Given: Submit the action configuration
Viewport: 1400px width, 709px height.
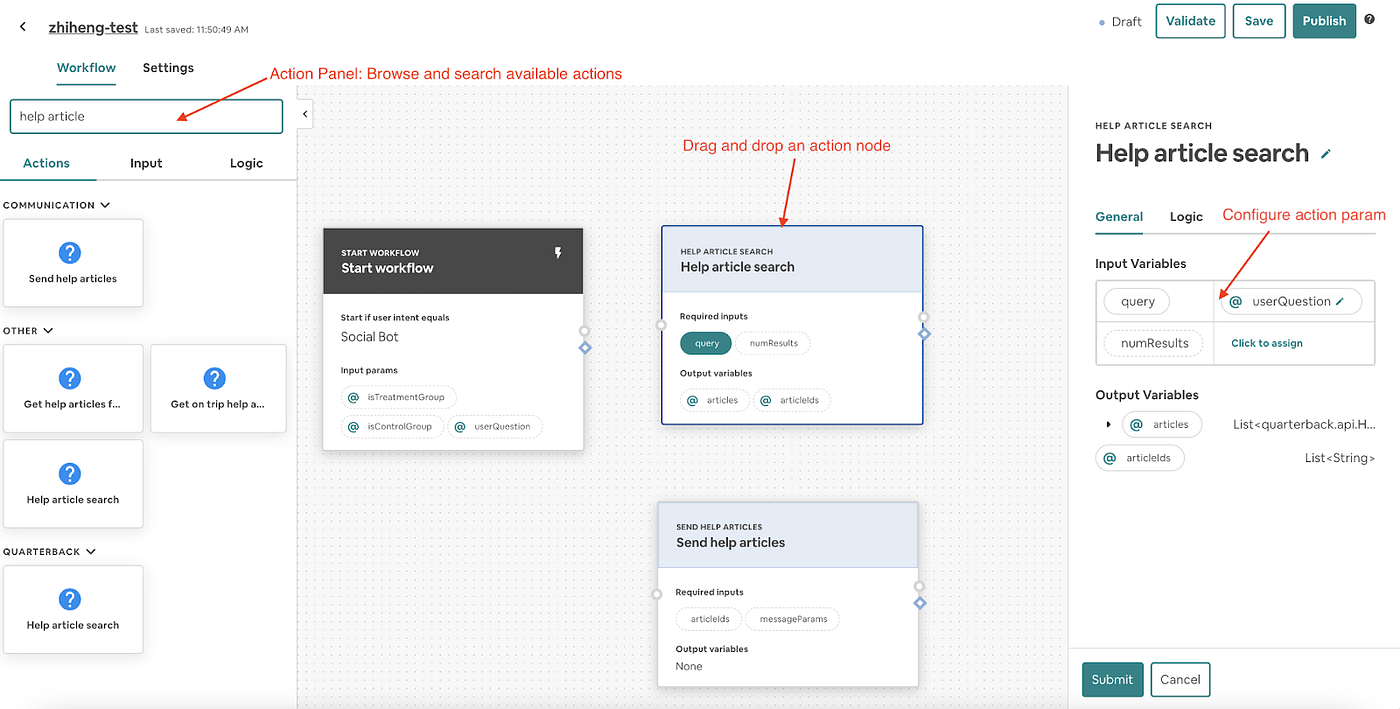Looking at the screenshot, I should coord(1112,679).
